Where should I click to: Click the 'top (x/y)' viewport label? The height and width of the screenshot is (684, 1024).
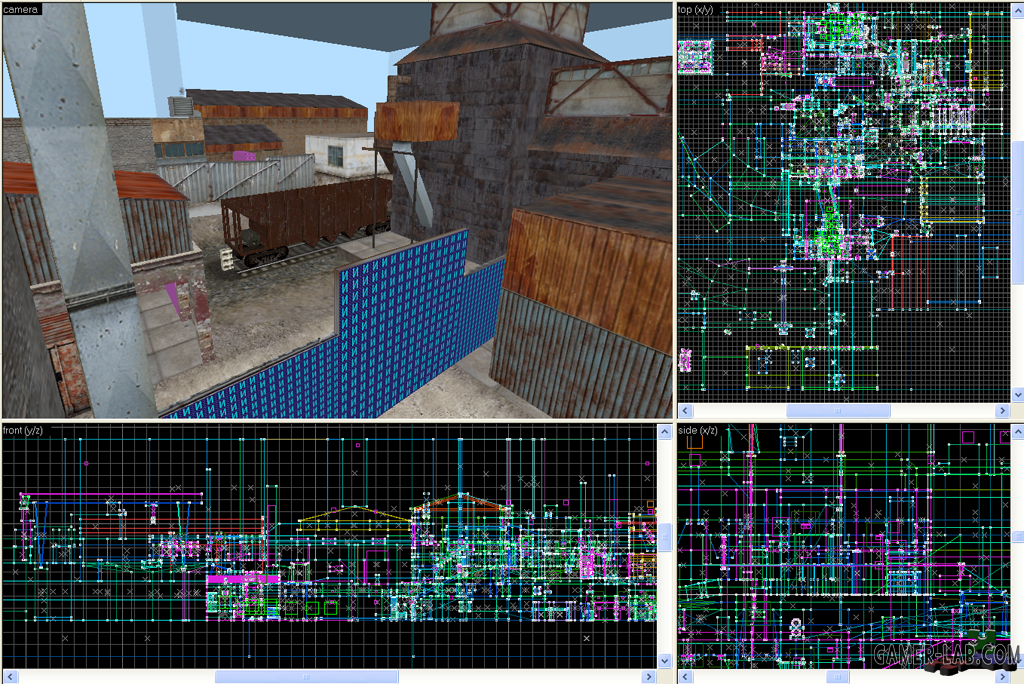(x=696, y=9)
